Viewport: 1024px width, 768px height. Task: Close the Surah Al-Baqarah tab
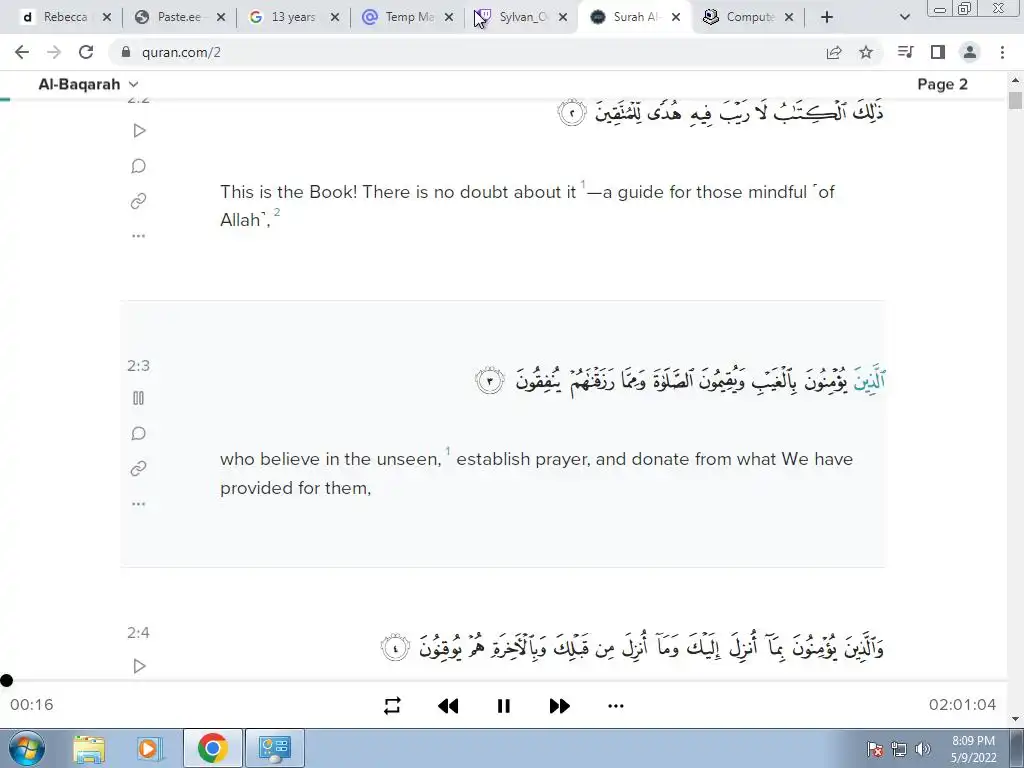[x=676, y=17]
